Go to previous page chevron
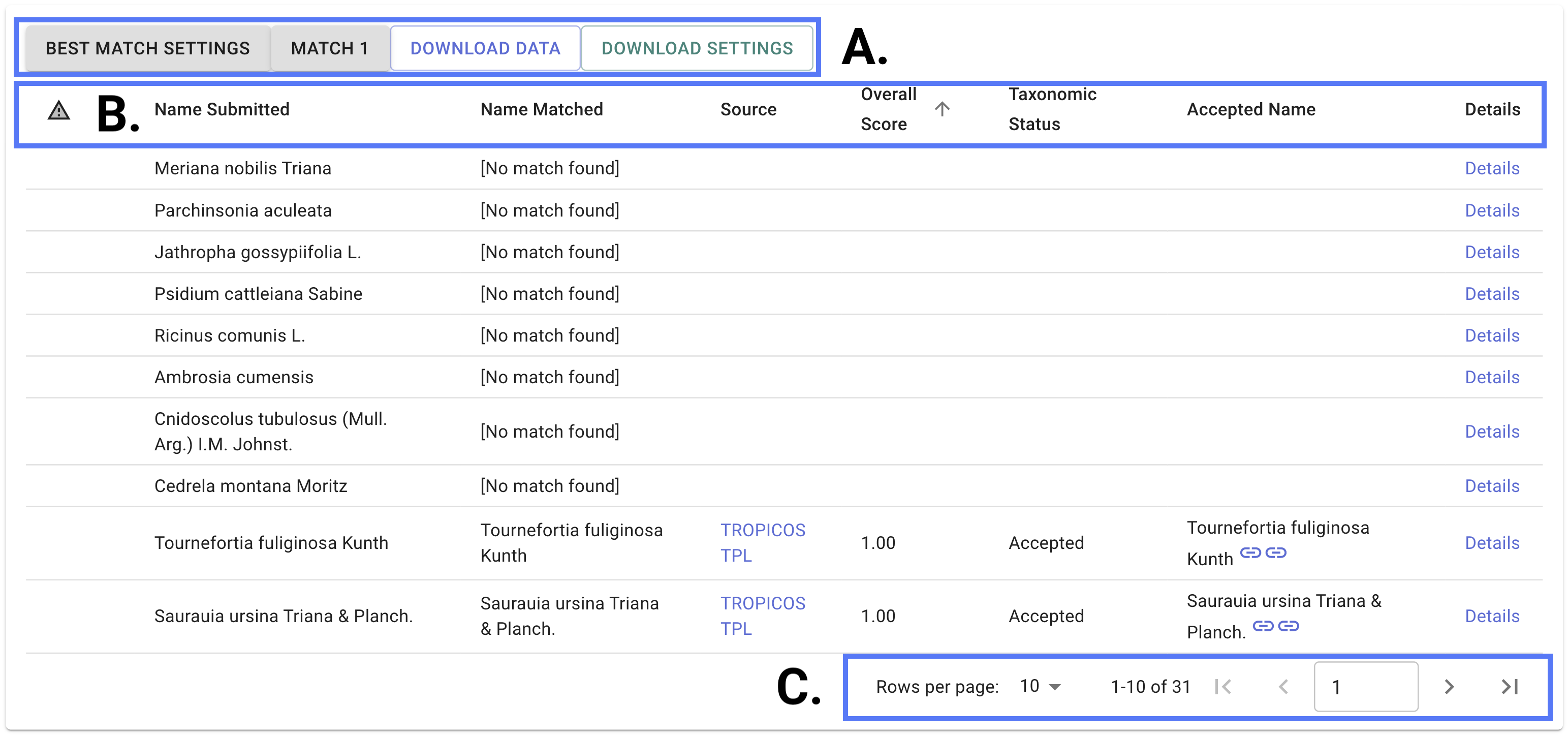The width and height of the screenshot is (1568, 737). coord(1283,687)
